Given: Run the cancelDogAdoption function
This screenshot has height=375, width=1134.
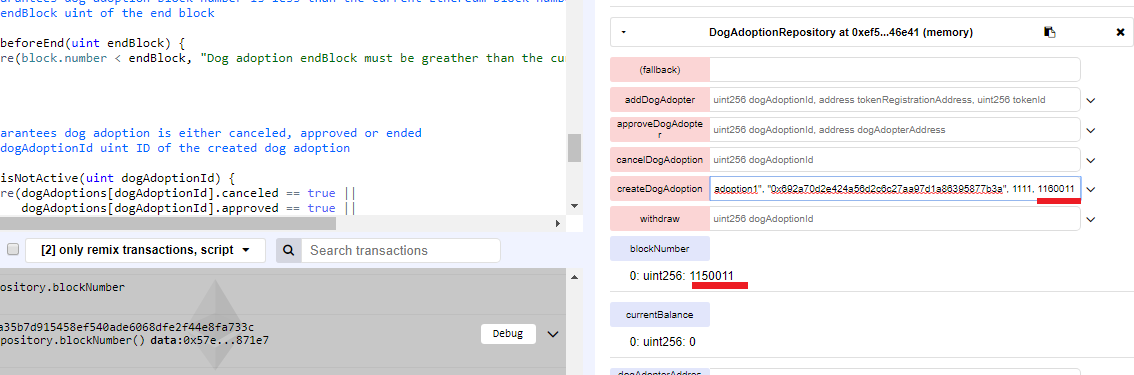Looking at the screenshot, I should 660,159.
